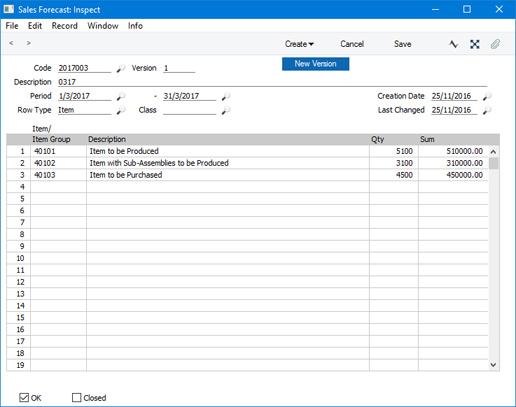Expand the Create dropdown menu
516x407 pixels.
coord(299,44)
